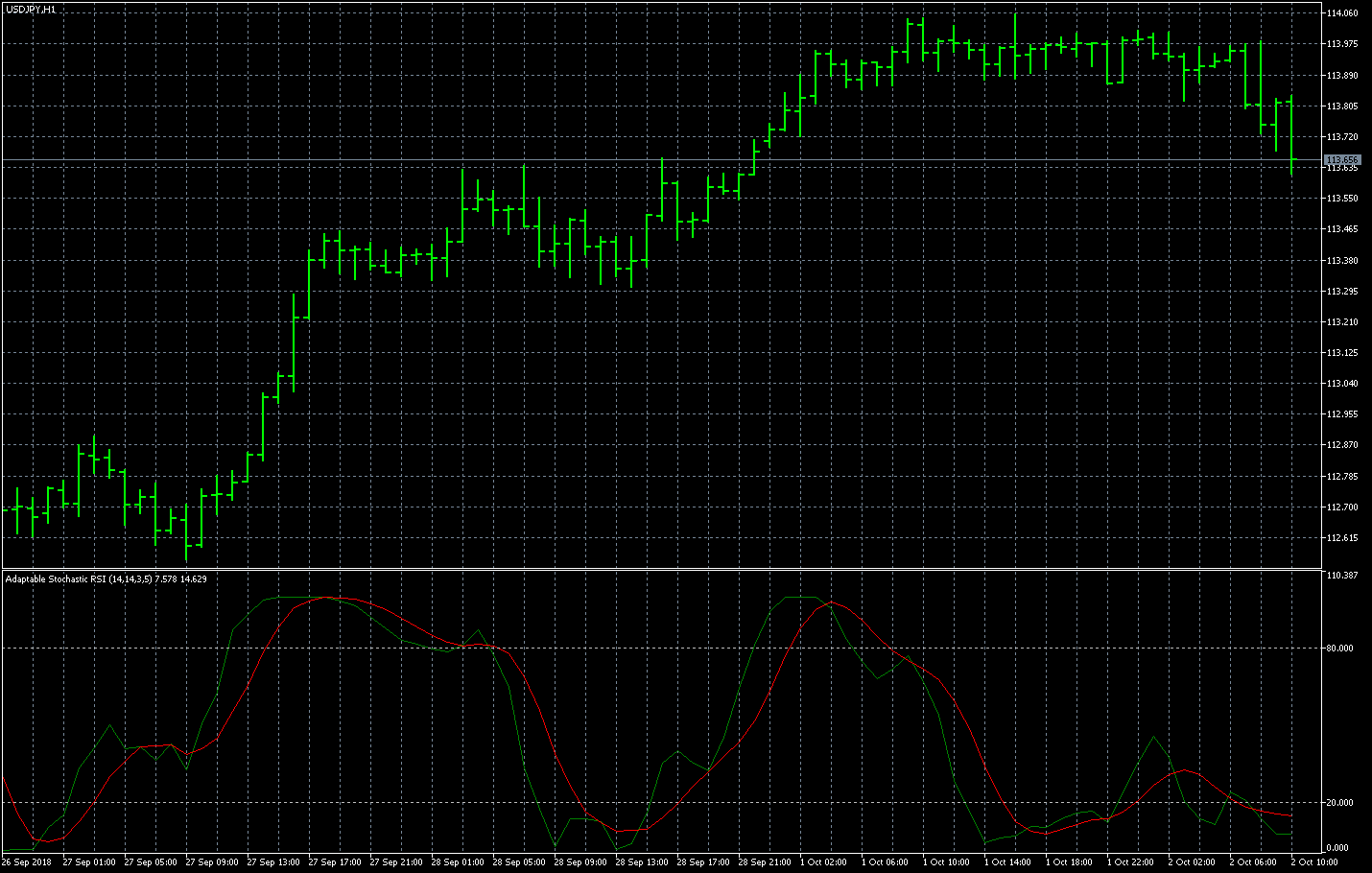Click the 113.040 price axis label

(x=1342, y=384)
